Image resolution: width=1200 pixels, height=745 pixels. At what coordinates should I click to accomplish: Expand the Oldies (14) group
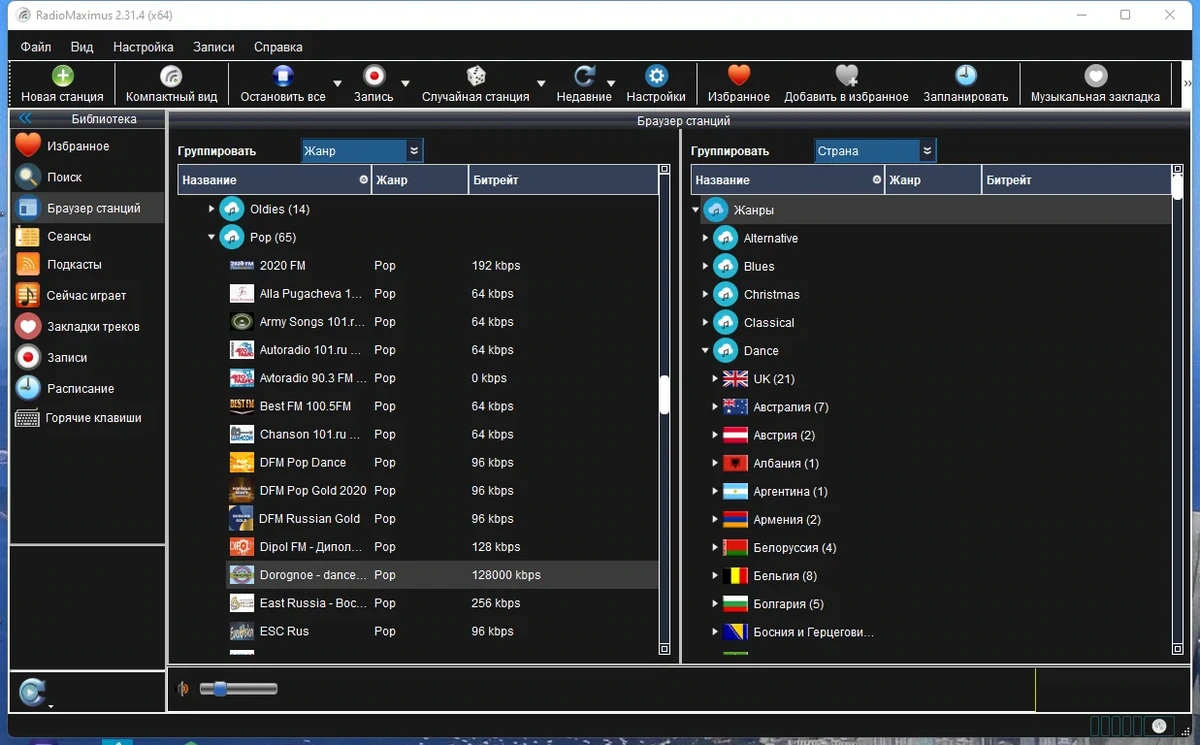pyautogui.click(x=211, y=209)
